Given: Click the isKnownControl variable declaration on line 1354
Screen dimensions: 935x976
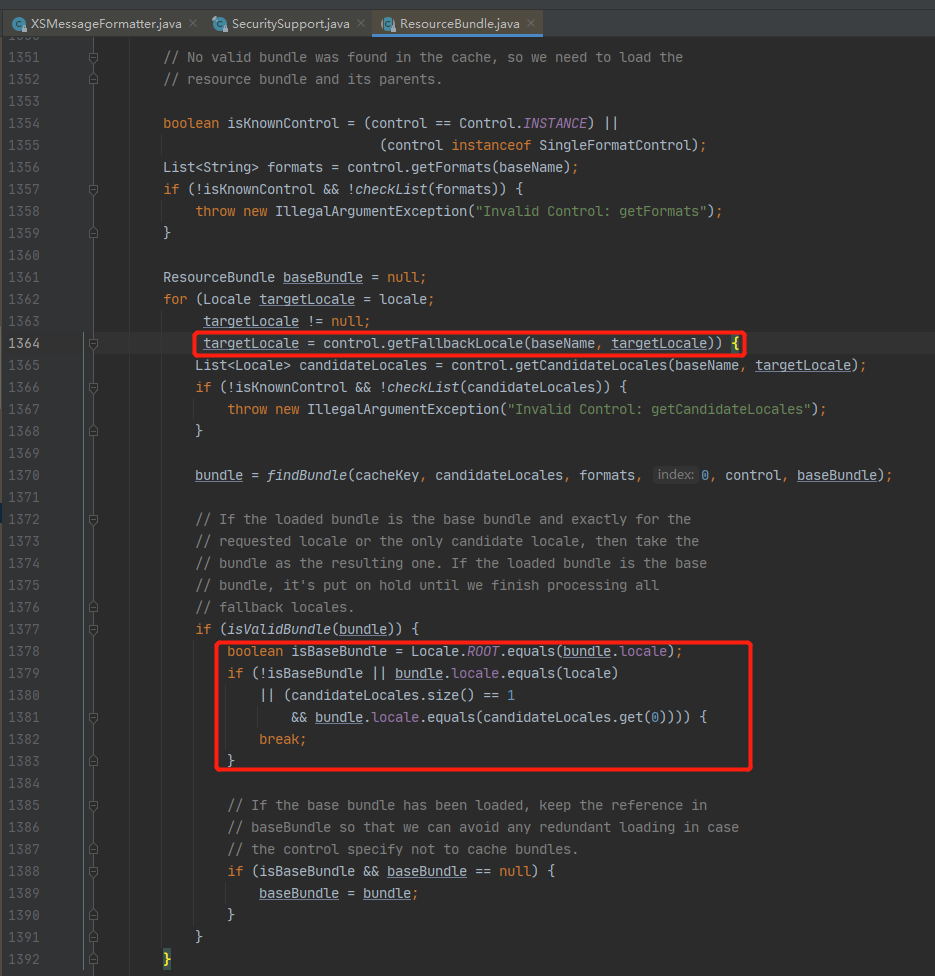Looking at the screenshot, I should (283, 123).
